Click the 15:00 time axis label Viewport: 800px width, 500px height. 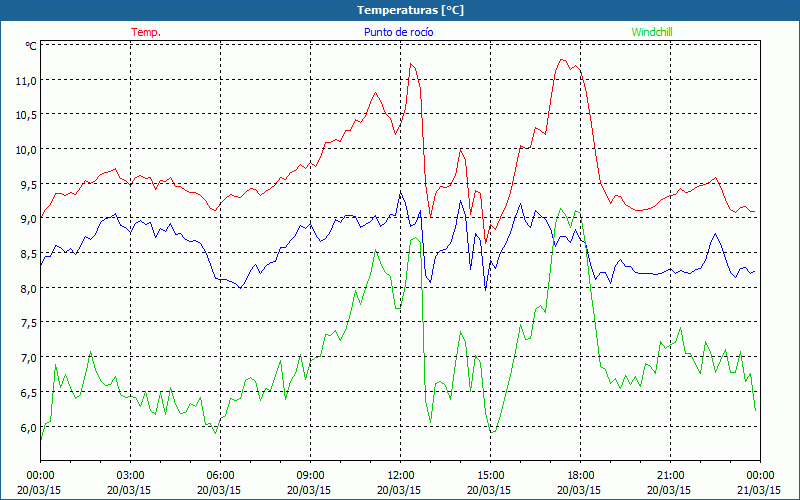[x=490, y=476]
